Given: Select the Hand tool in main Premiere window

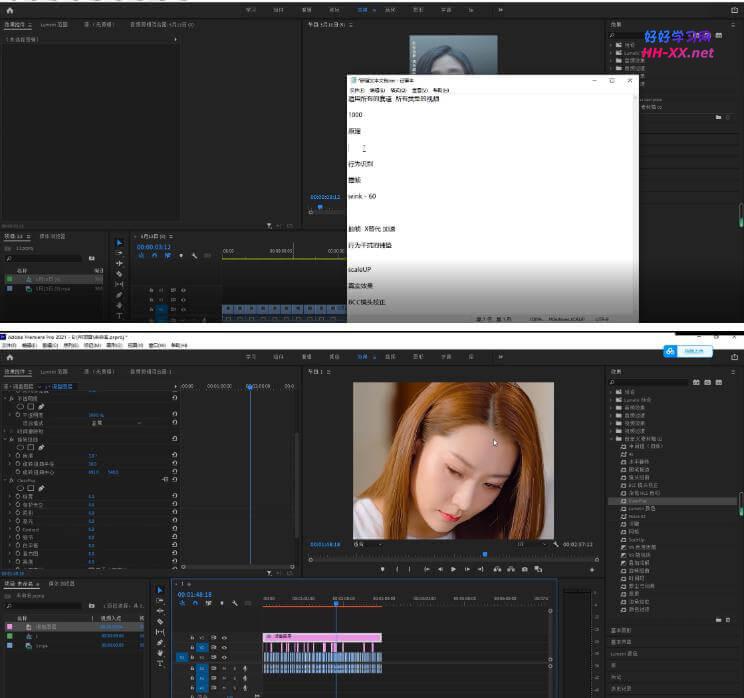Looking at the screenshot, I should pos(160,653).
